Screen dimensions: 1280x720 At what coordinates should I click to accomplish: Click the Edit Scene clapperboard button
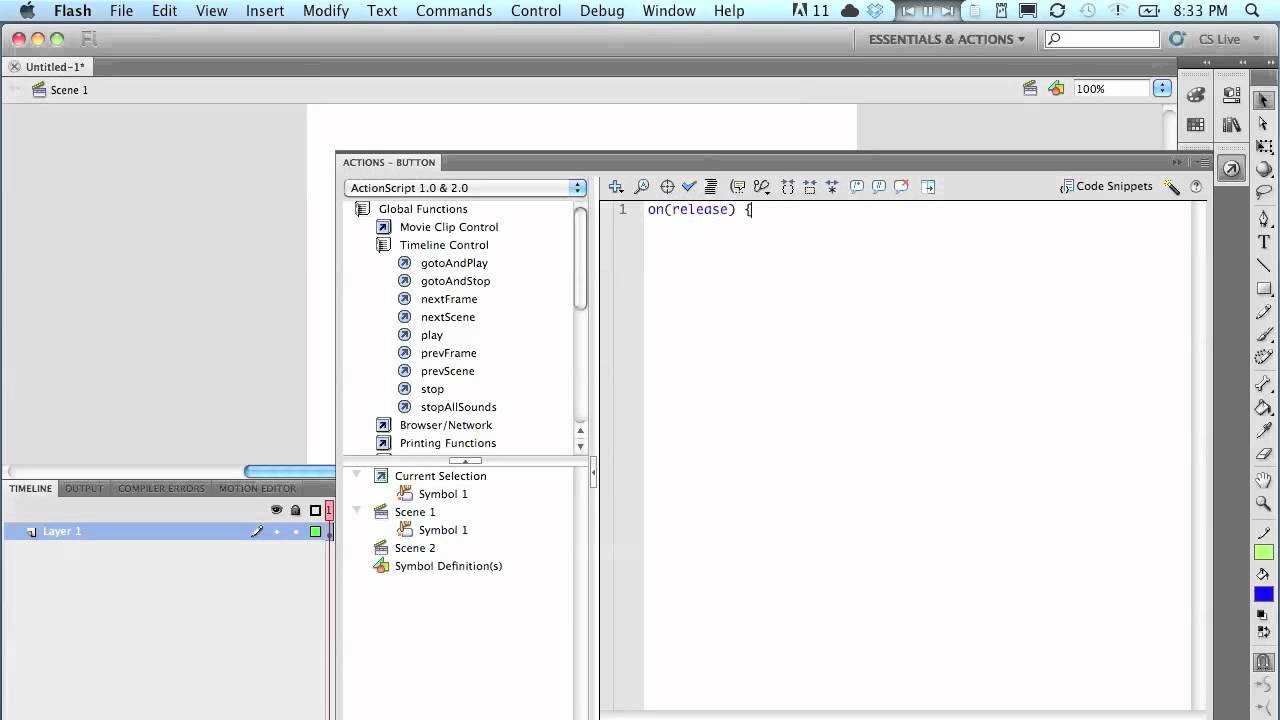coord(1030,89)
